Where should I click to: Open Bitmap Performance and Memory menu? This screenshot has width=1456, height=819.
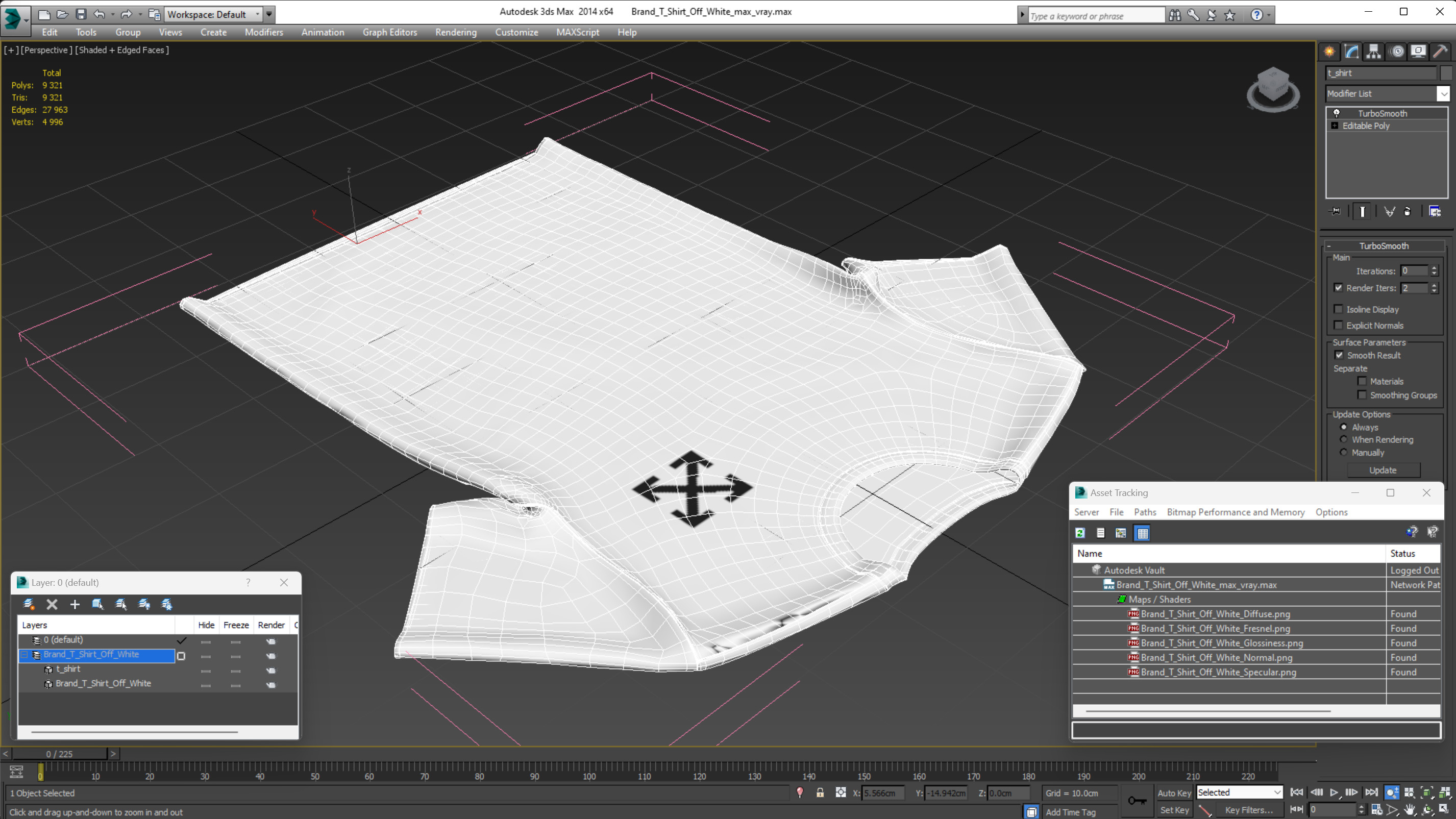[x=1236, y=512]
